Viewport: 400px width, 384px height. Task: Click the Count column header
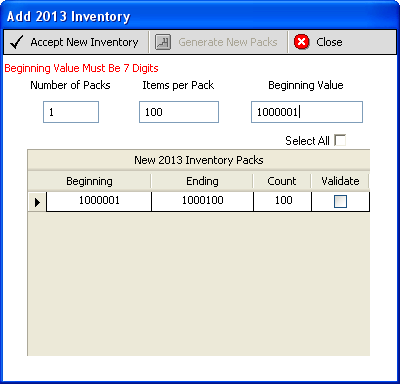pos(282,181)
